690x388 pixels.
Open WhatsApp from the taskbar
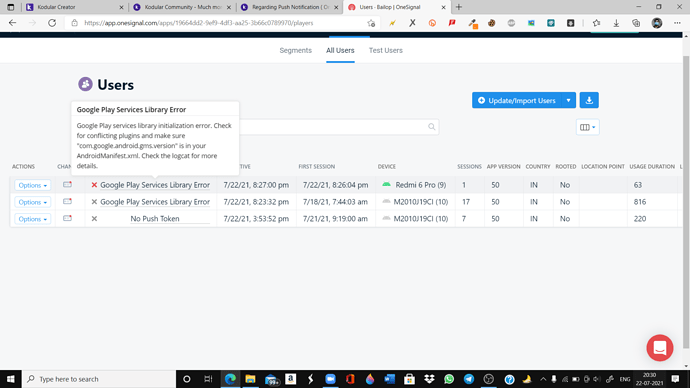[449, 379]
